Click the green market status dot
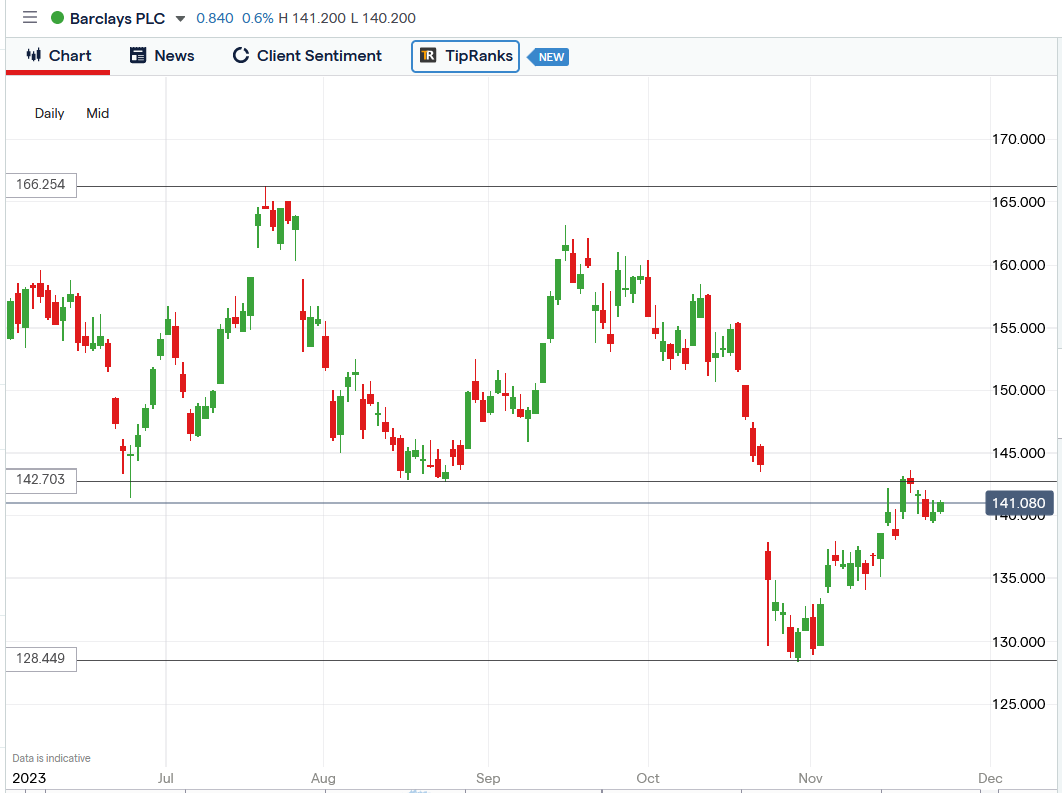 58,18
